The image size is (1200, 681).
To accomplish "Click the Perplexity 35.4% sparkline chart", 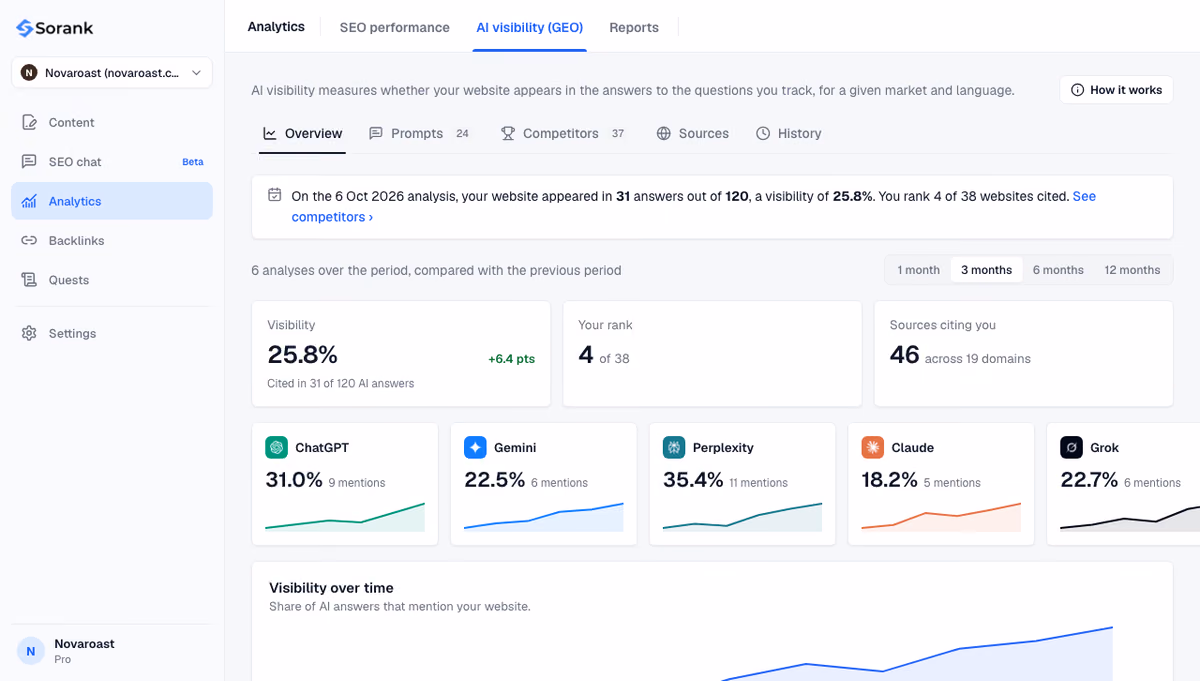I will point(742,516).
